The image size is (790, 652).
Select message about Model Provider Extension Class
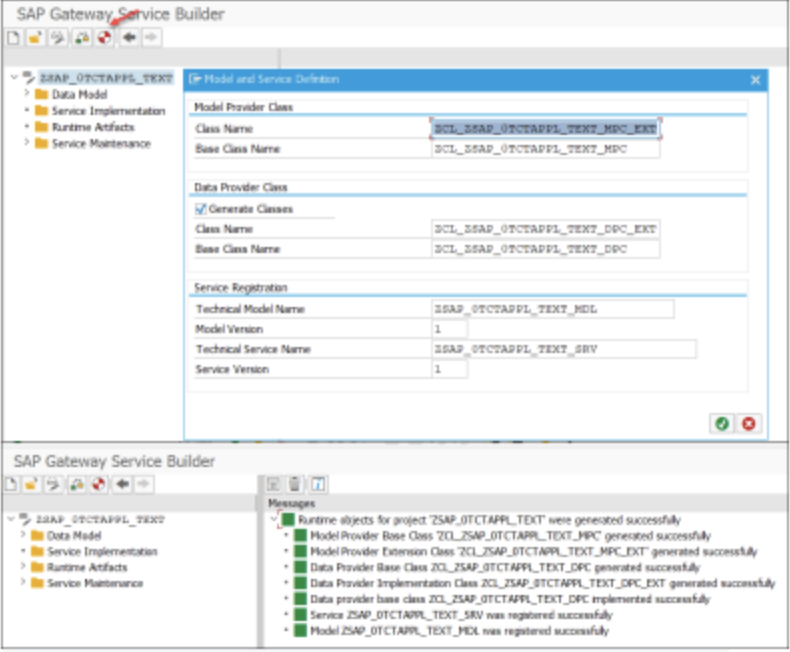point(534,552)
